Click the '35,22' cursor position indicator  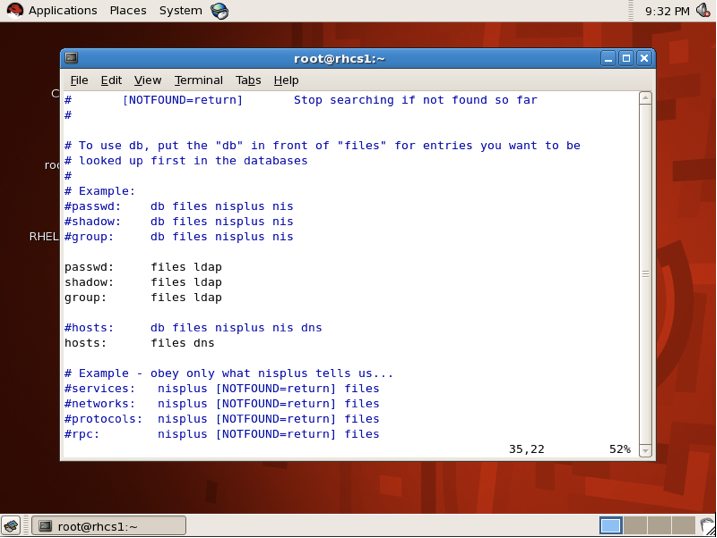click(526, 449)
